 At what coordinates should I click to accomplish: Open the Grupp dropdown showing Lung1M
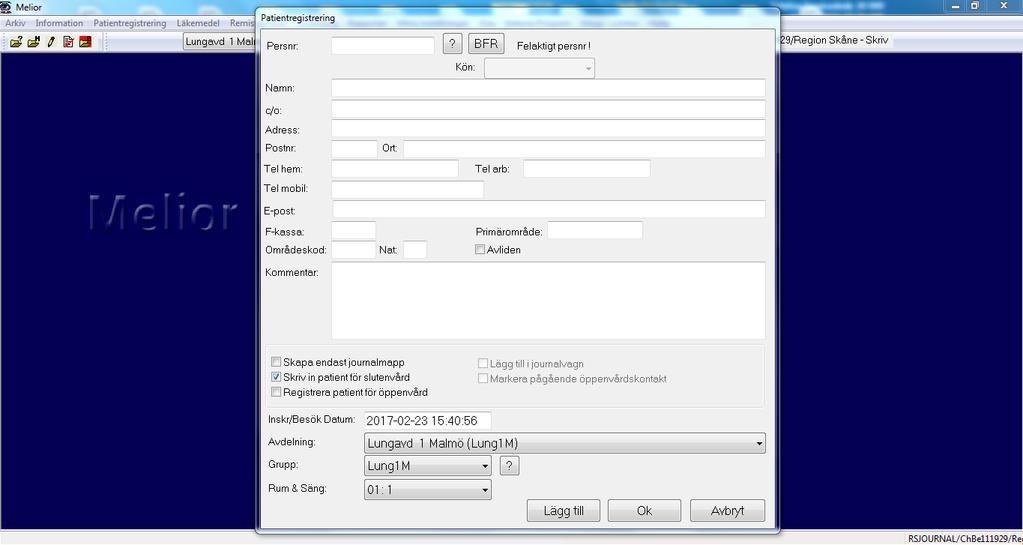[427, 466]
